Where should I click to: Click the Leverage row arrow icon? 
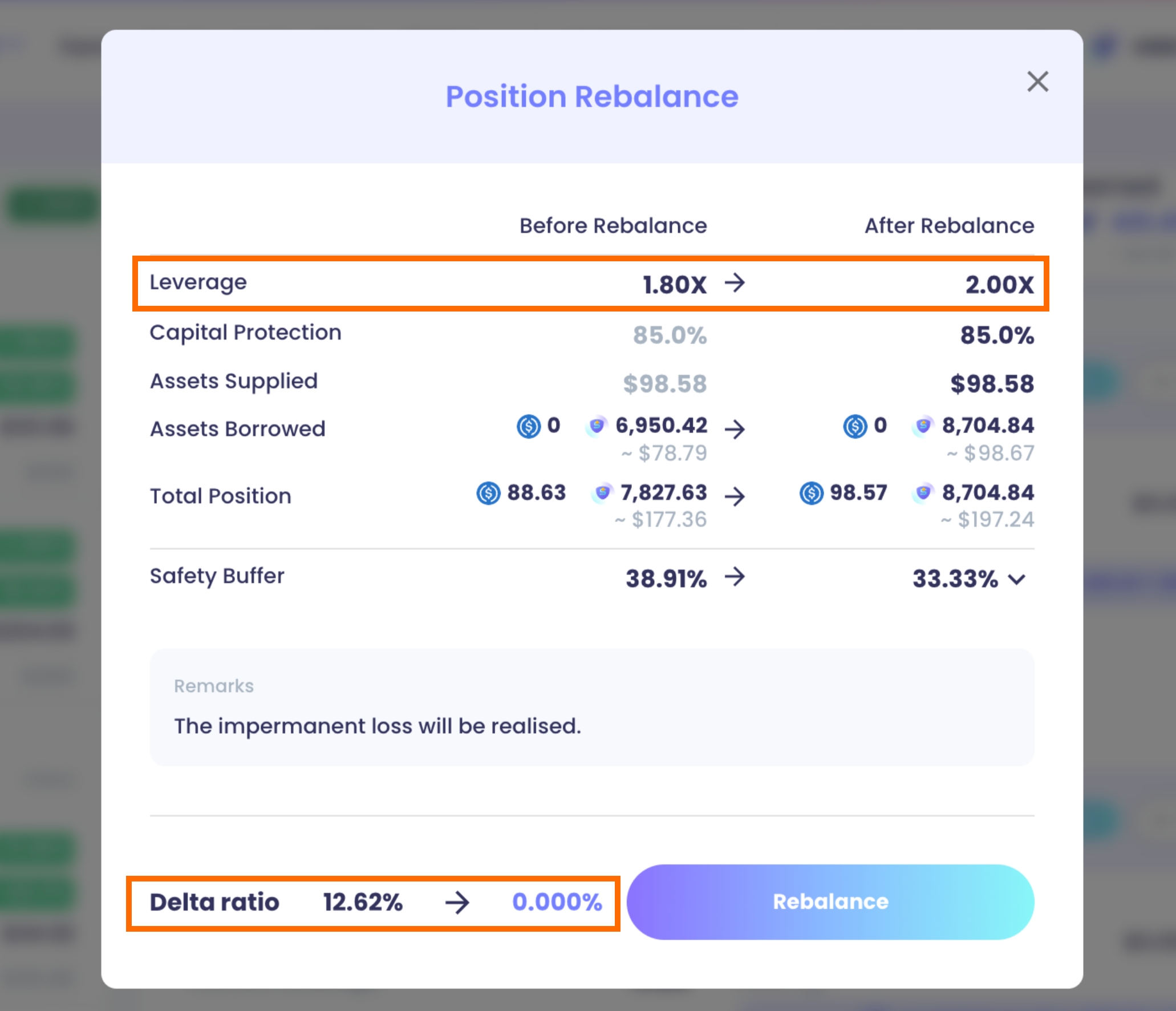coord(735,282)
